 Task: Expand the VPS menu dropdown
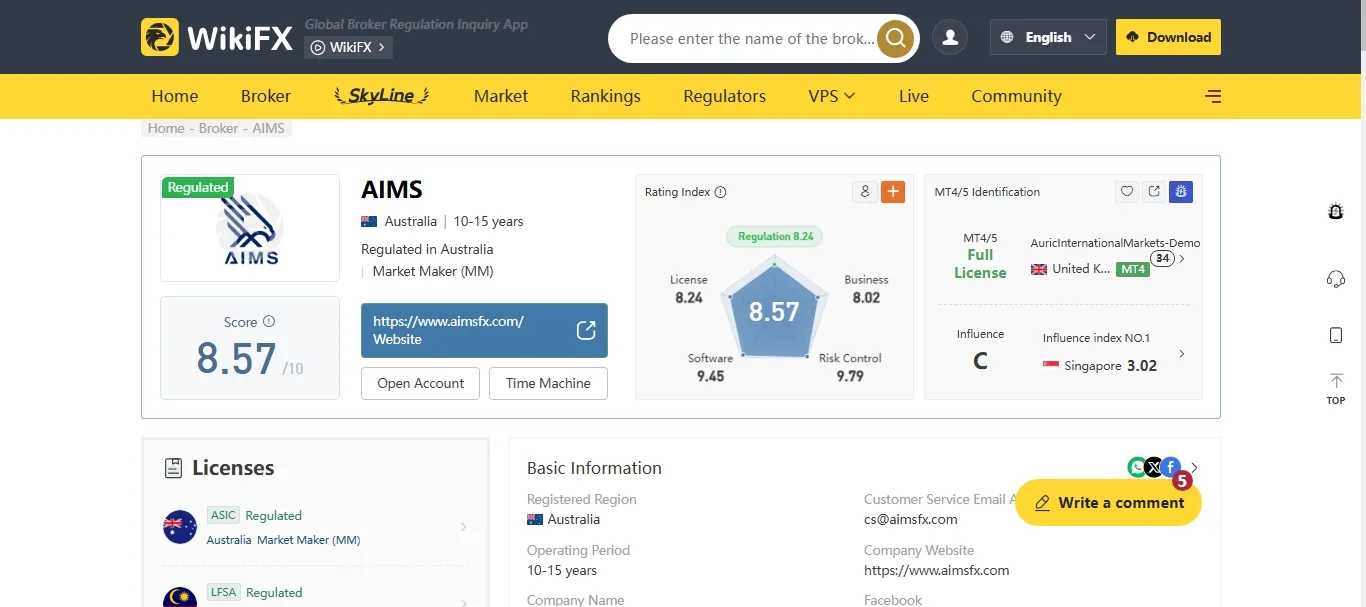tap(832, 96)
